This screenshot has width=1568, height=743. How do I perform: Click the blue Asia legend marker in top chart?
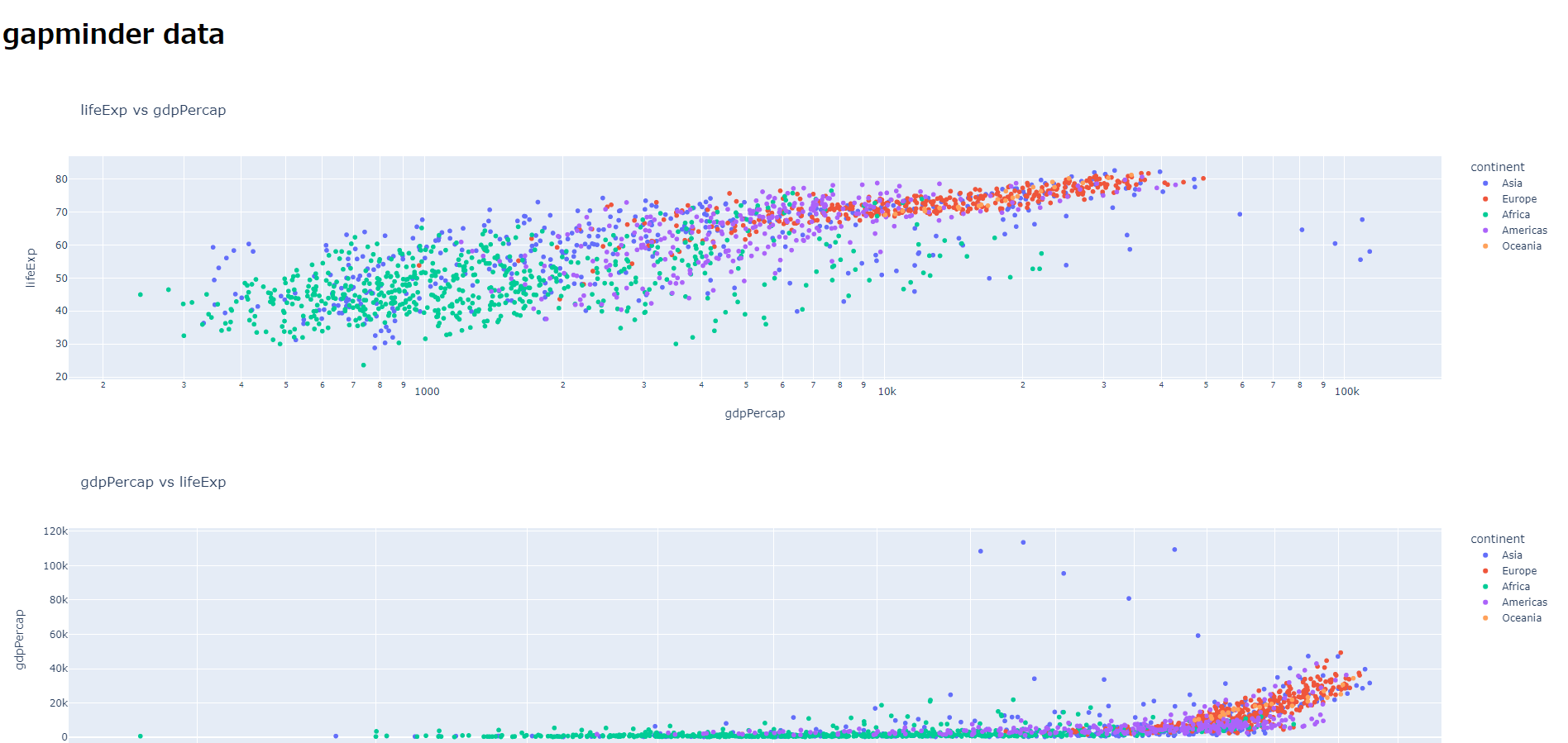[x=1485, y=183]
